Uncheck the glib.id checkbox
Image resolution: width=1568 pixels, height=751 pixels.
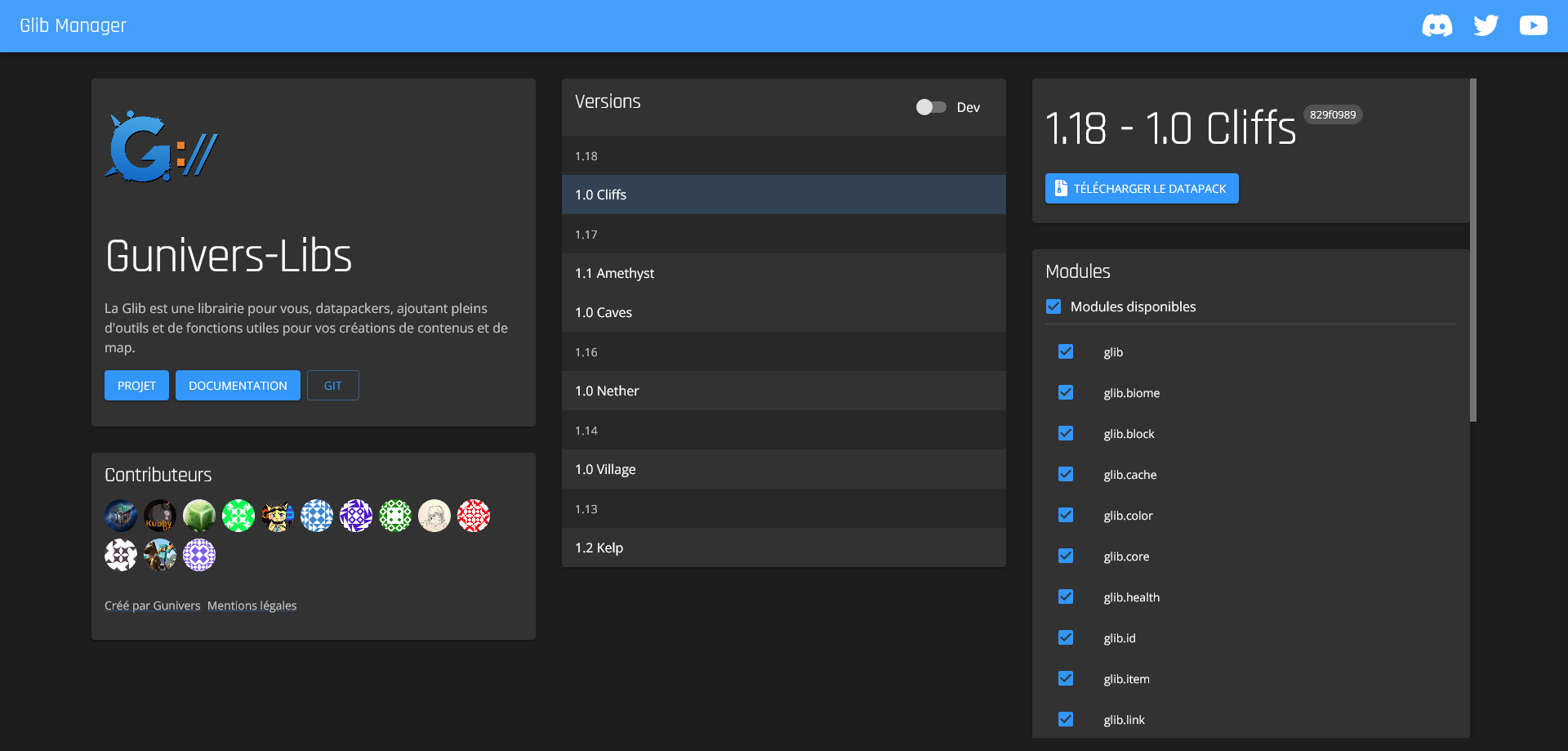pyautogui.click(x=1066, y=637)
